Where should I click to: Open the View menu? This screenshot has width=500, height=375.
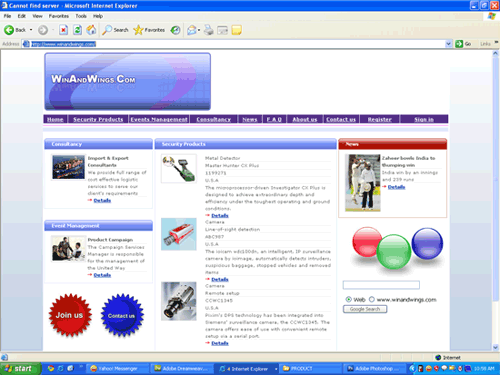[37, 16]
